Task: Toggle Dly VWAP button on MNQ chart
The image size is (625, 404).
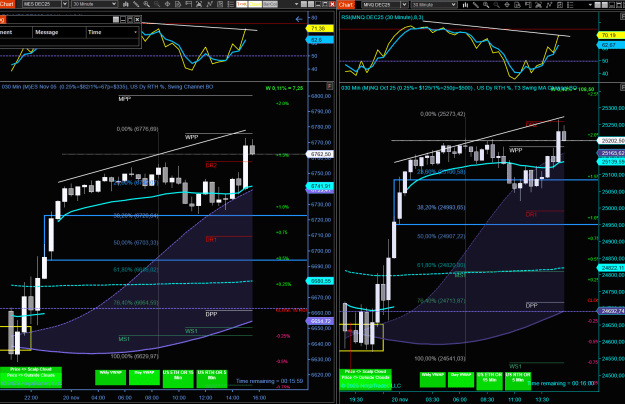Action: click(460, 379)
